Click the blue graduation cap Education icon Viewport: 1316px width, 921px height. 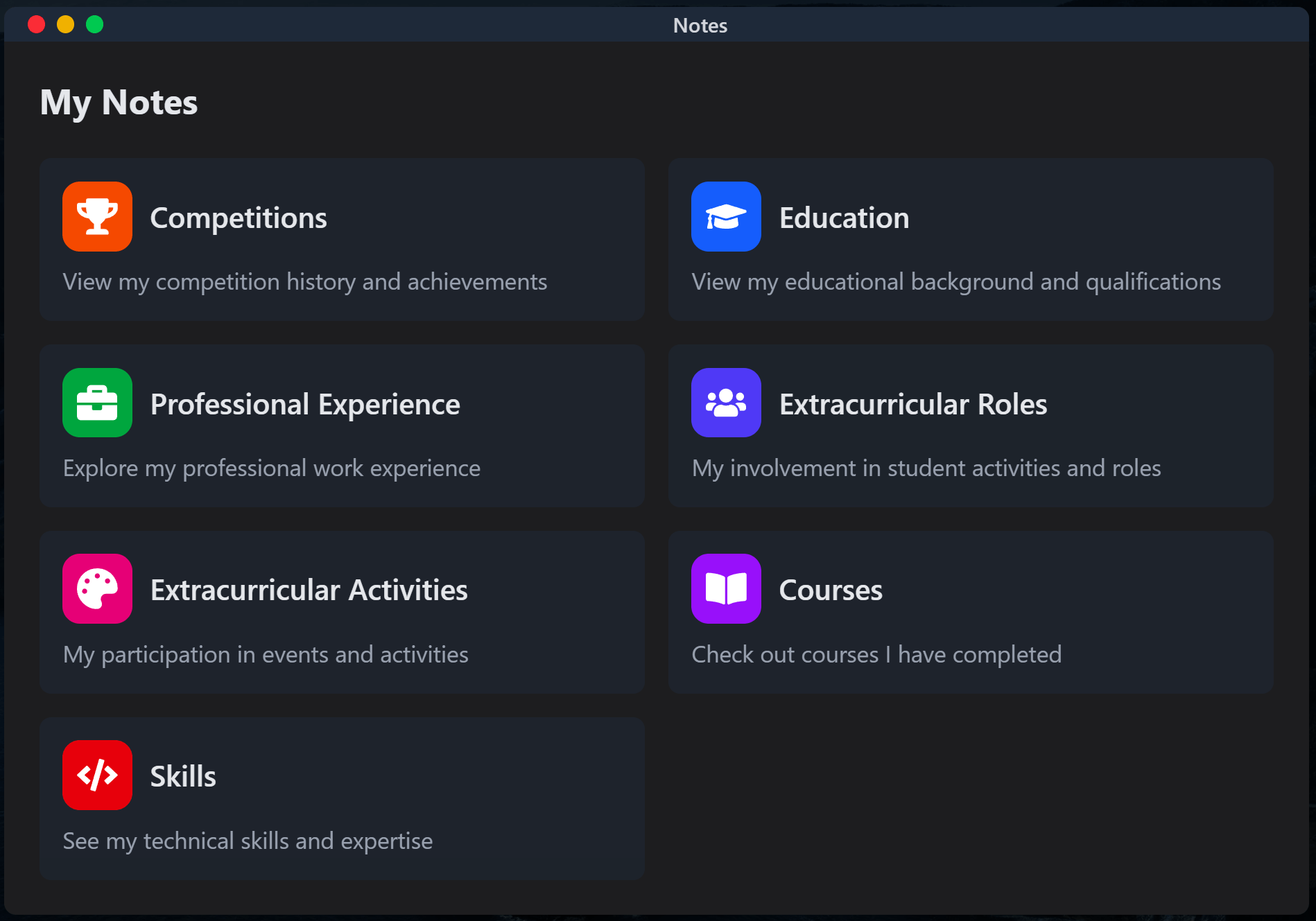point(726,216)
